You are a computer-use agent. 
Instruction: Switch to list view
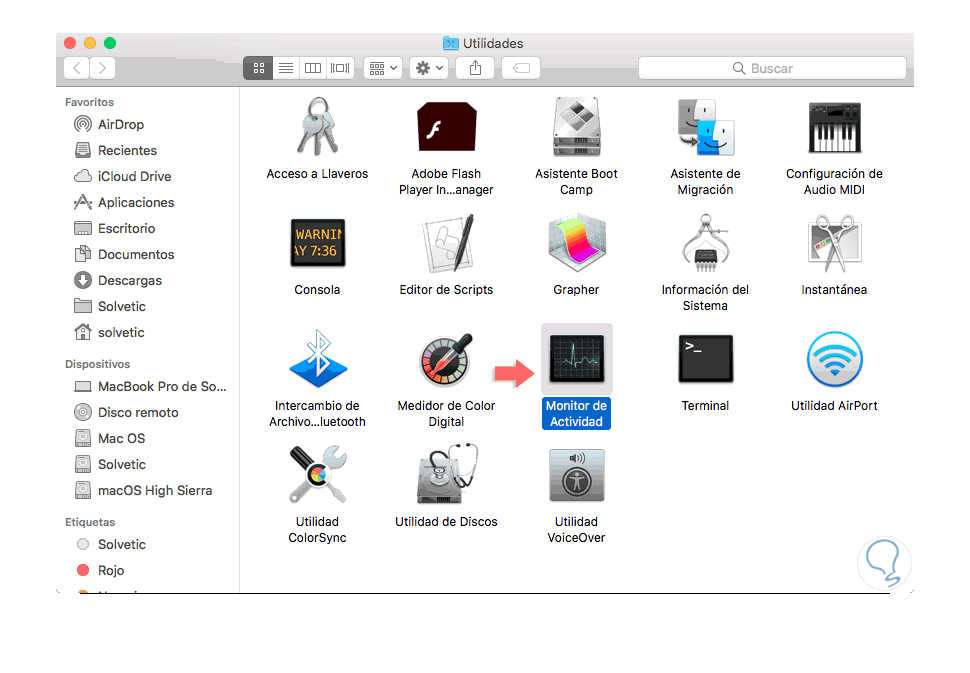click(286, 68)
